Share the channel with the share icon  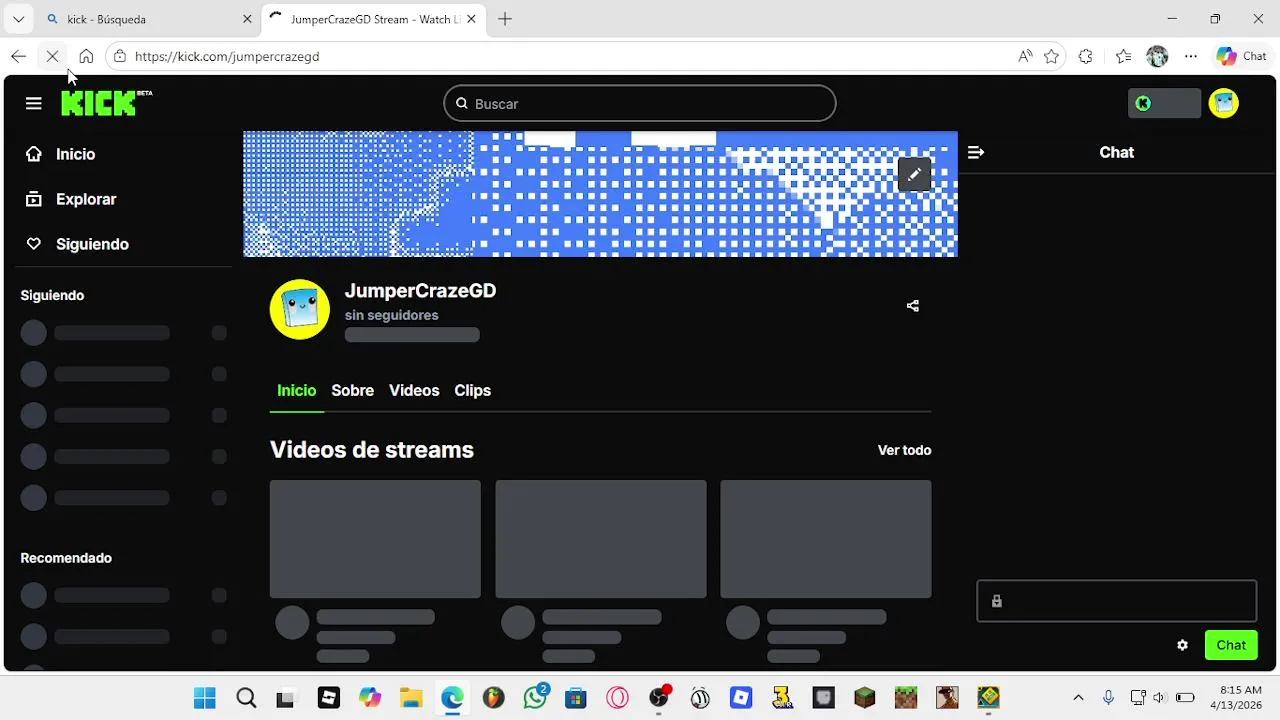click(x=912, y=306)
